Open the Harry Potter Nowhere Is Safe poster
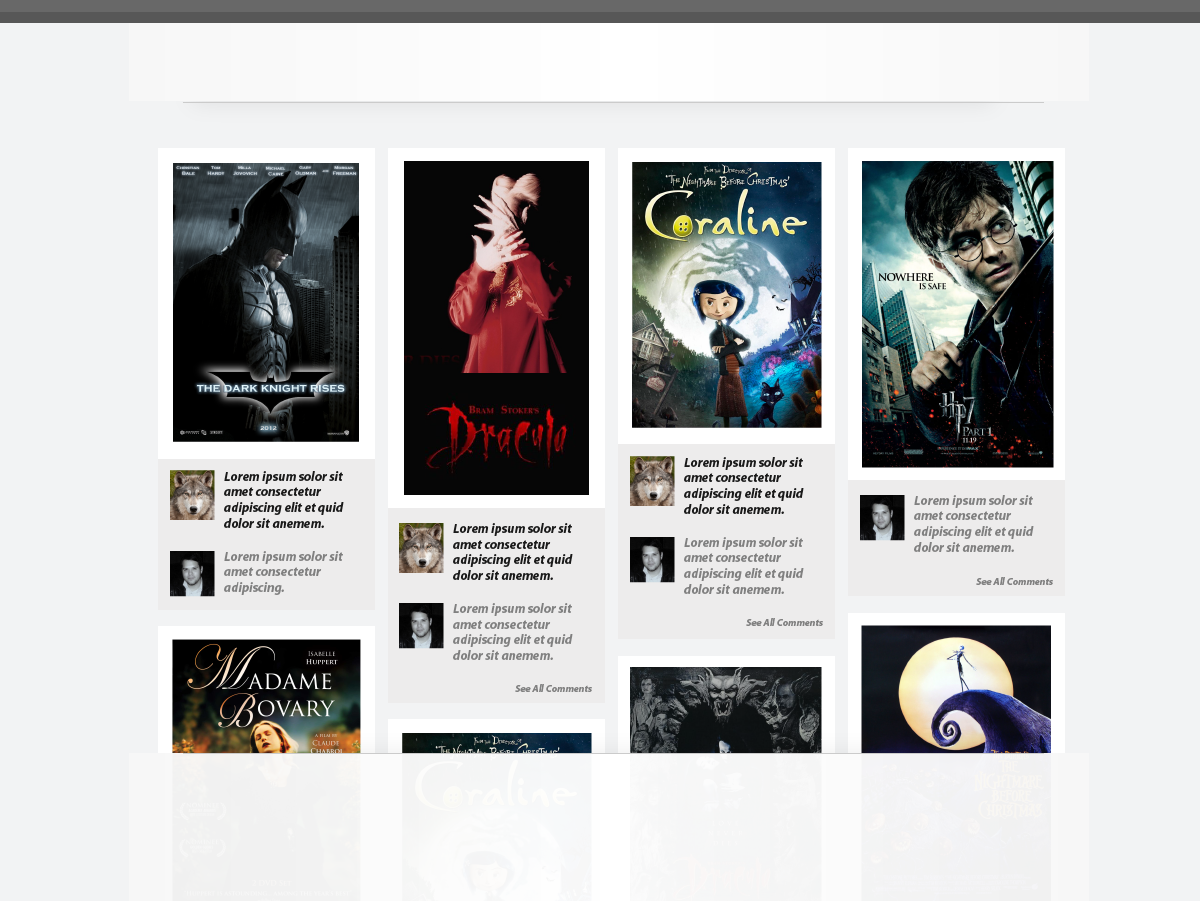The image size is (1200, 901). click(957, 314)
